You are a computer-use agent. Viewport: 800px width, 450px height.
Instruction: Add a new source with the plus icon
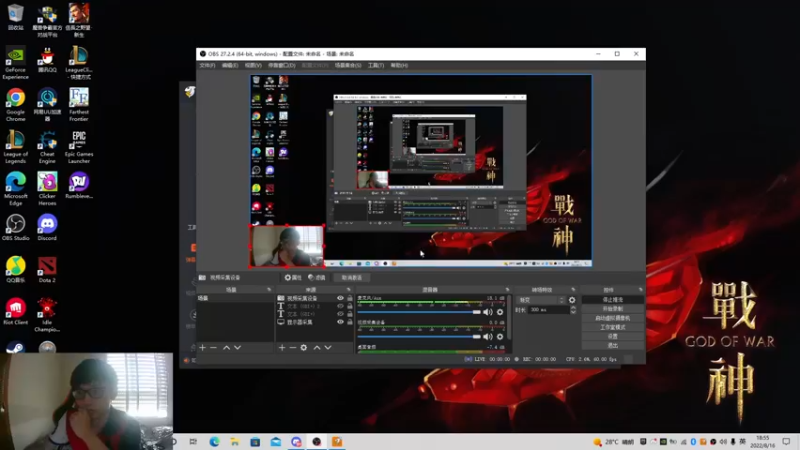(x=282, y=347)
